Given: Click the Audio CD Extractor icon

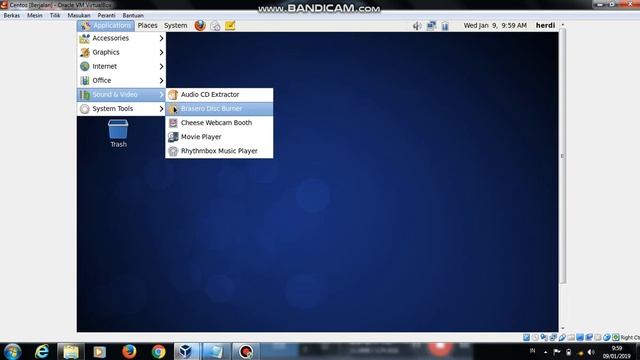Looking at the screenshot, I should coord(173,95).
